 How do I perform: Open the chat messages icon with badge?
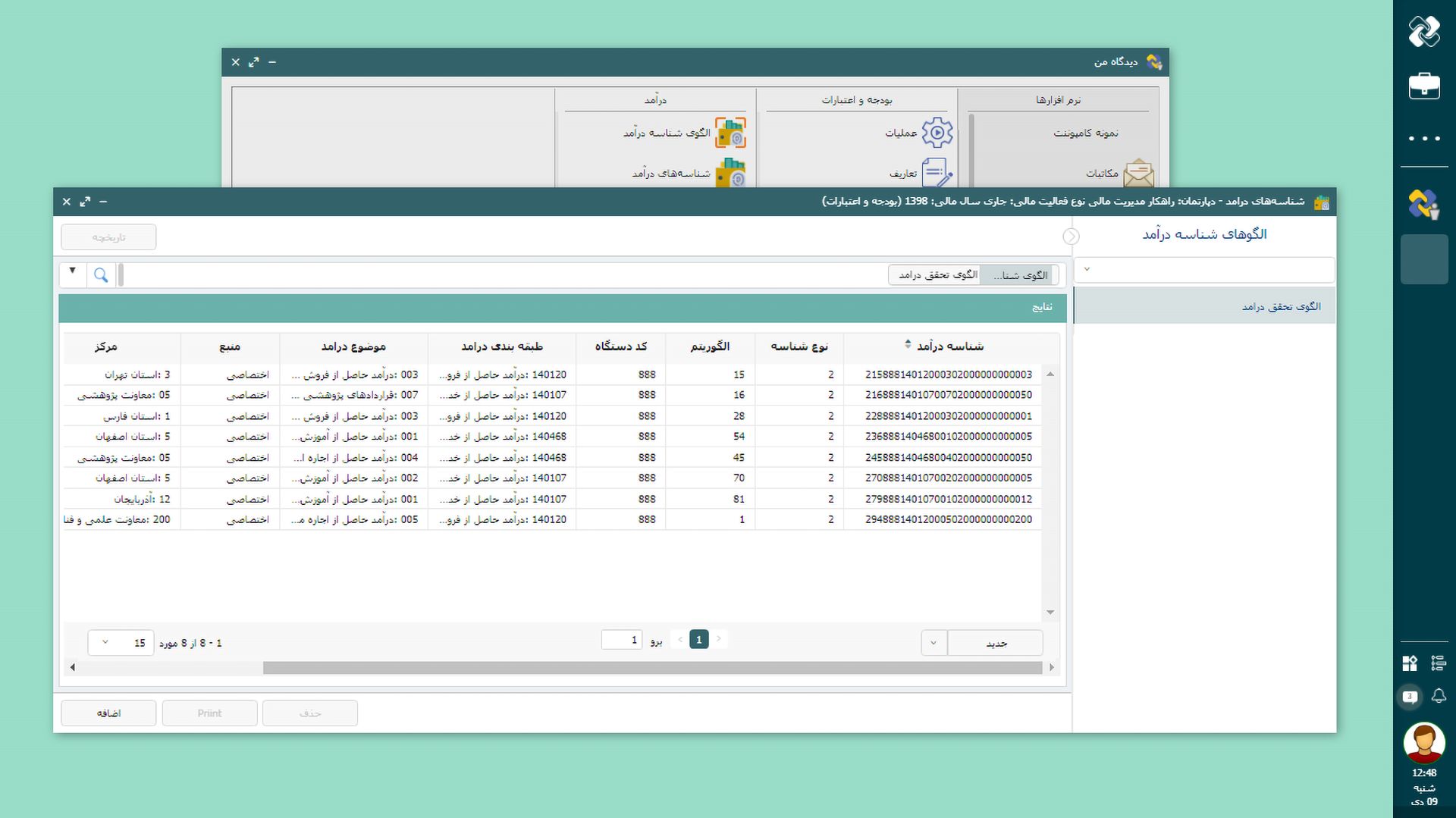point(1410,697)
